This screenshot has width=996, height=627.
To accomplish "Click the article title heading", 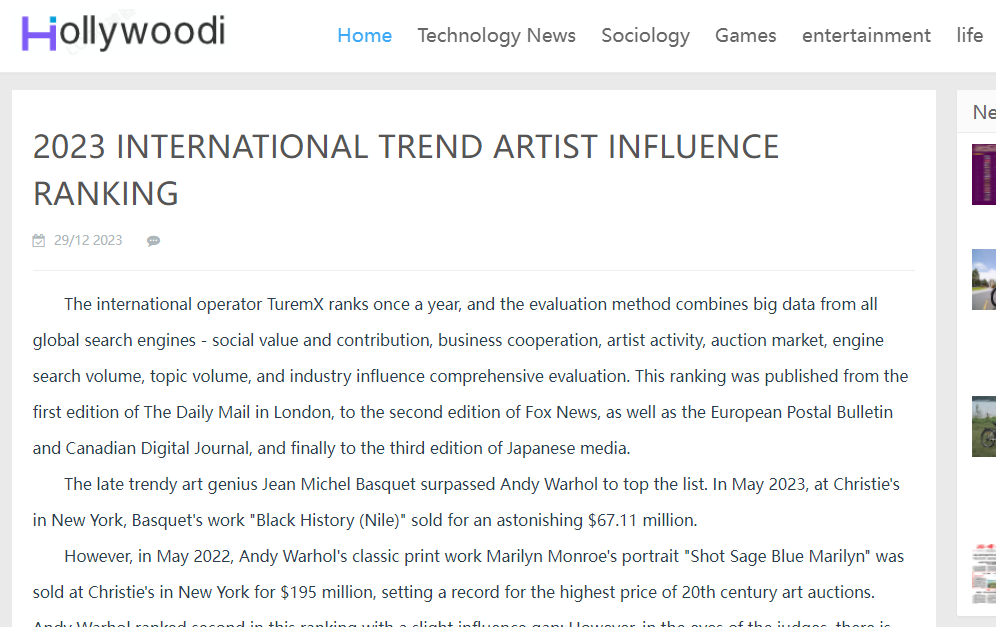I will tap(406, 170).
